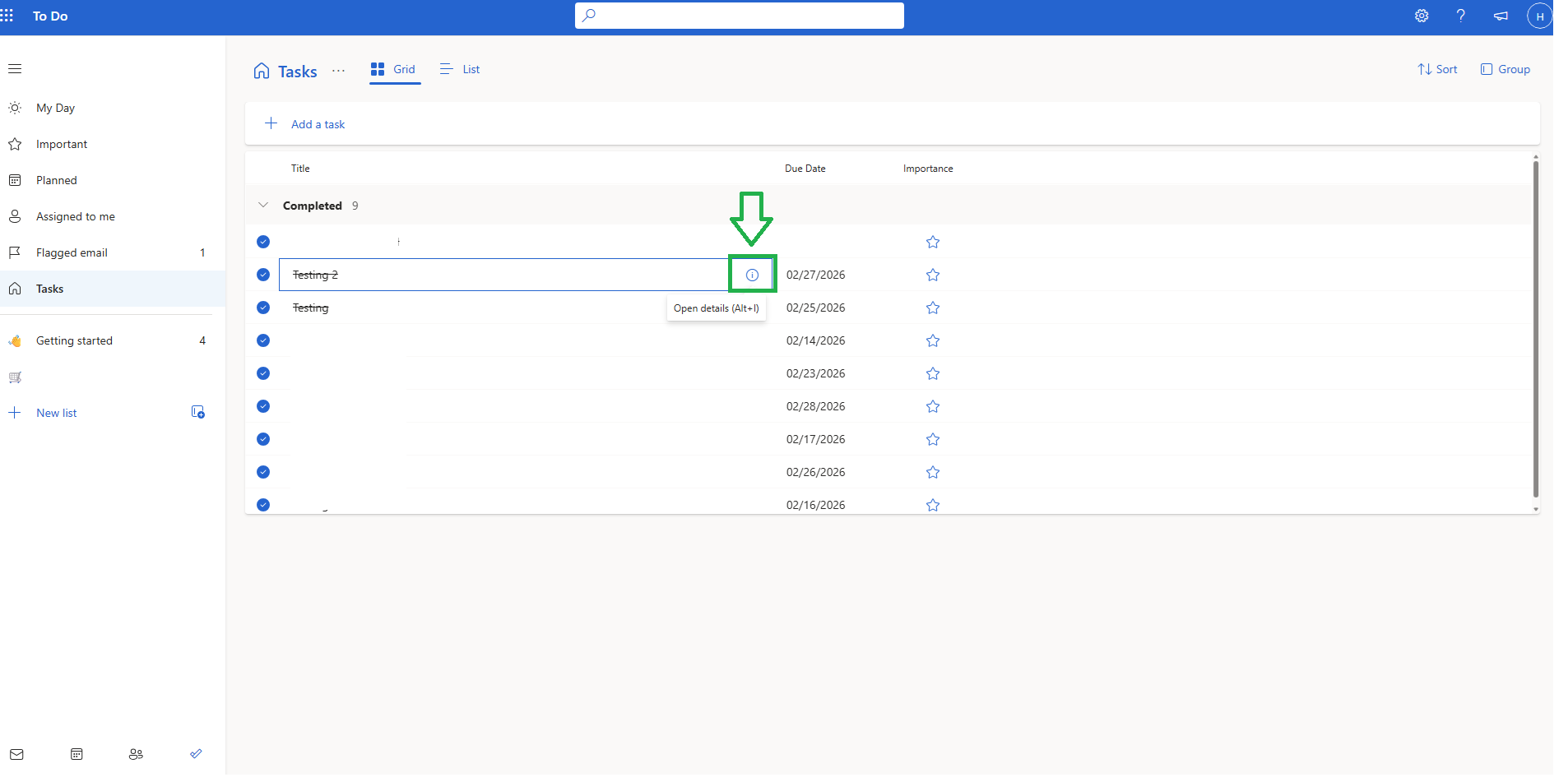The image size is (1568, 782).
Task: Open settings using the gear icon
Action: pyautogui.click(x=1422, y=16)
